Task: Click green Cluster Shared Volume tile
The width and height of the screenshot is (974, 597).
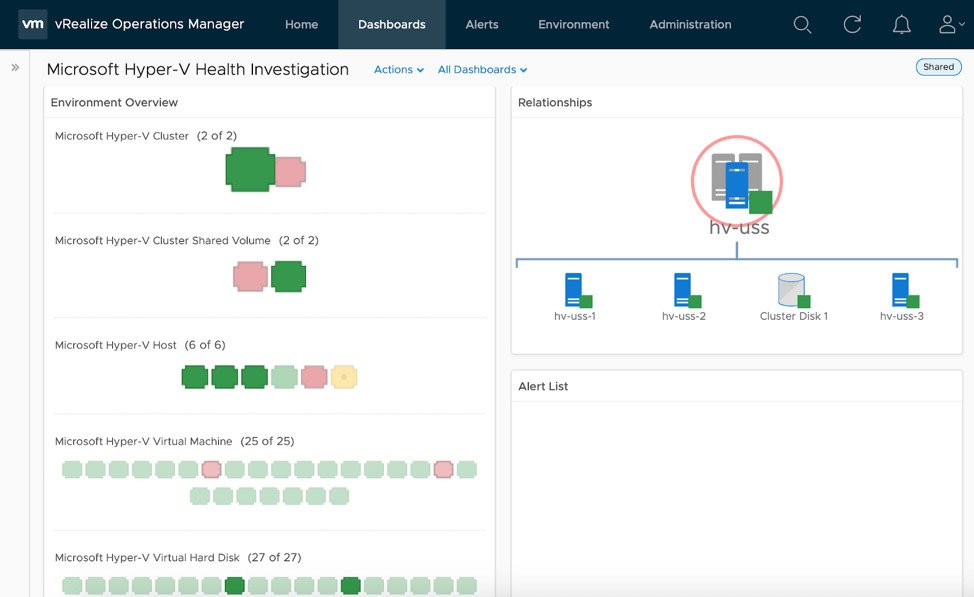Action: (288, 276)
